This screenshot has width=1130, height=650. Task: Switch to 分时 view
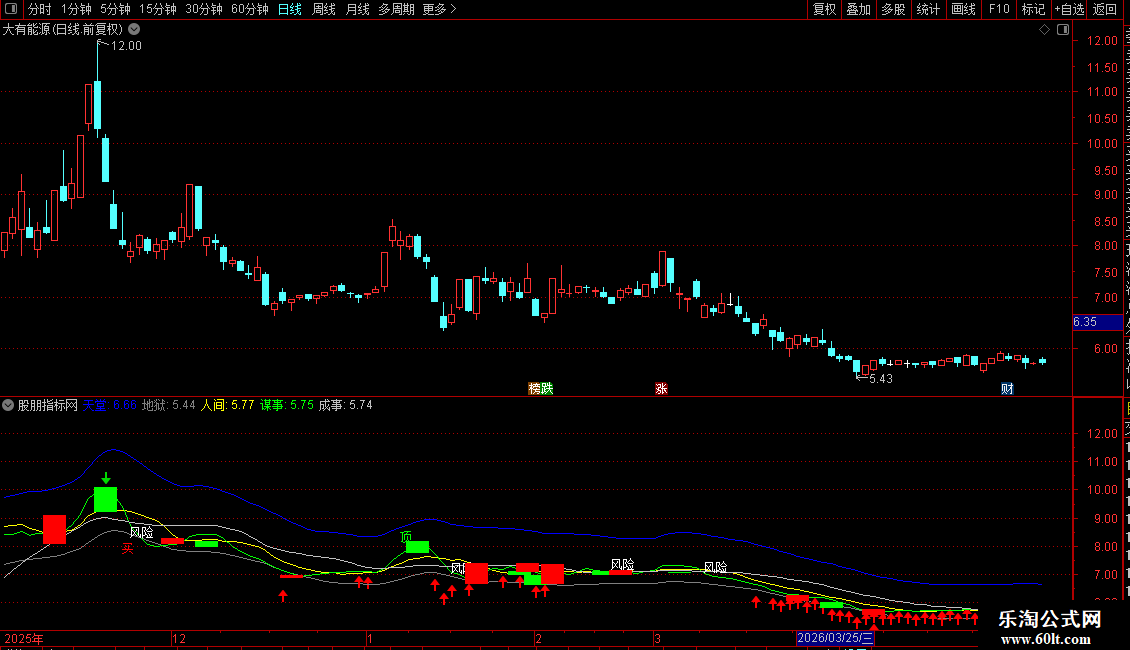40,9
